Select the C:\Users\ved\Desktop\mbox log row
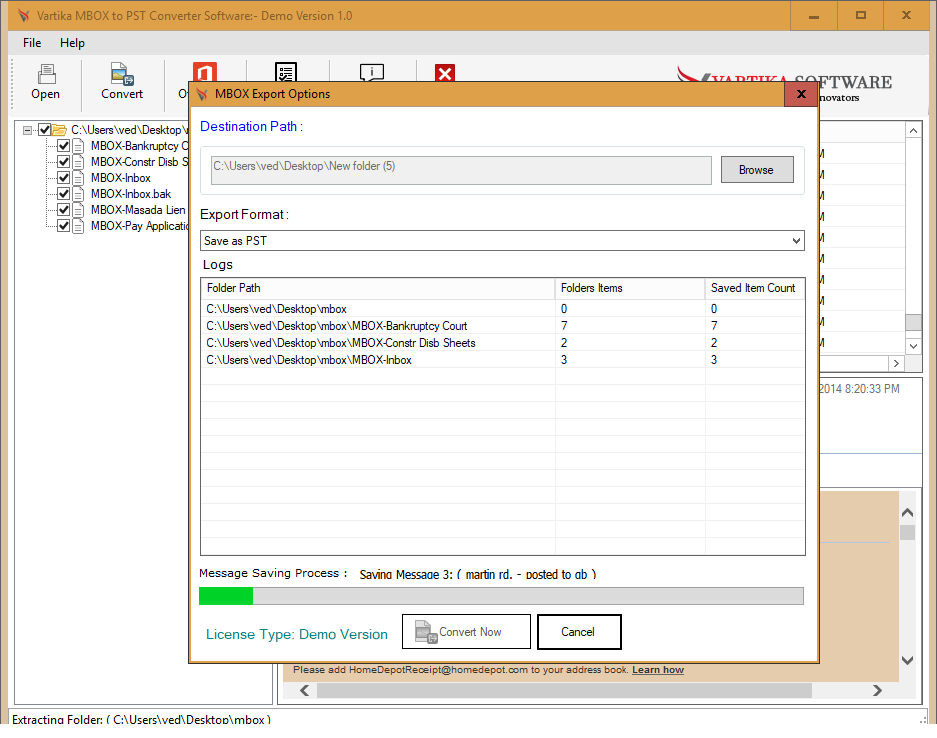The width and height of the screenshot is (937, 738). click(x=503, y=309)
